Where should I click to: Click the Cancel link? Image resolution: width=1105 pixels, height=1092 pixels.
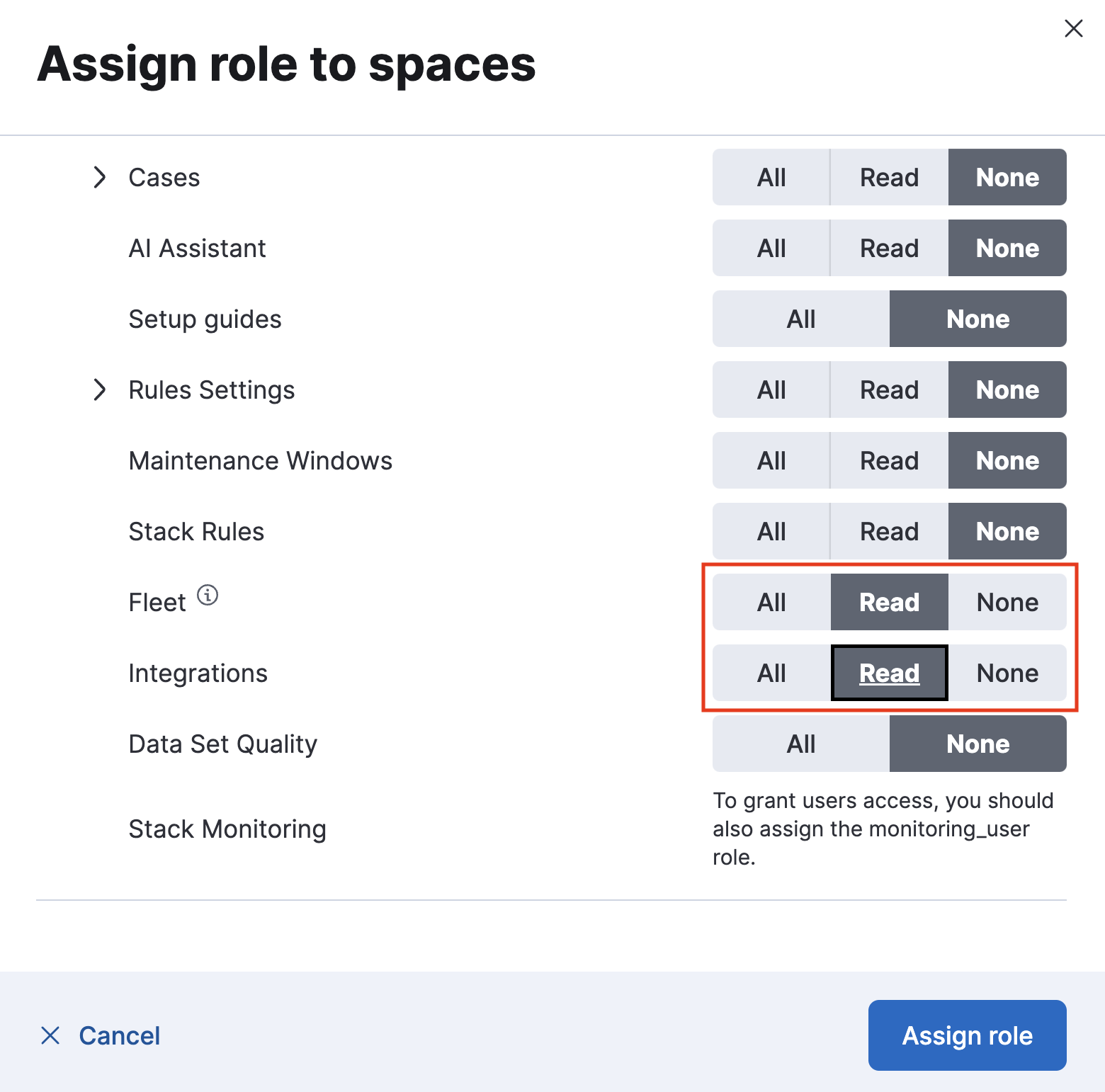click(120, 1036)
